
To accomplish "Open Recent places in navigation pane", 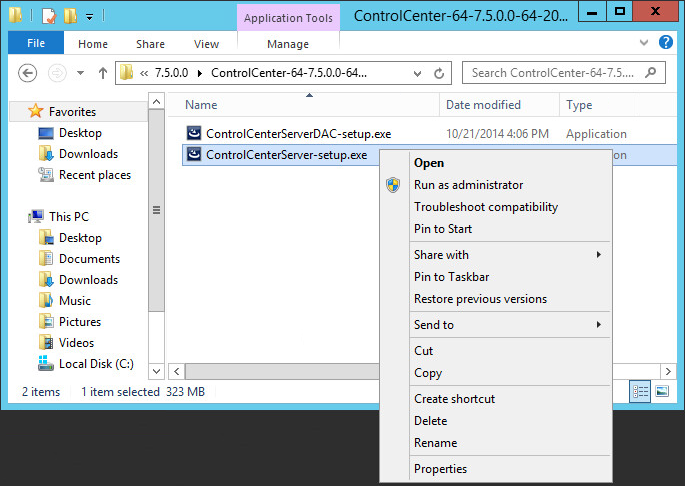I will [x=95, y=175].
